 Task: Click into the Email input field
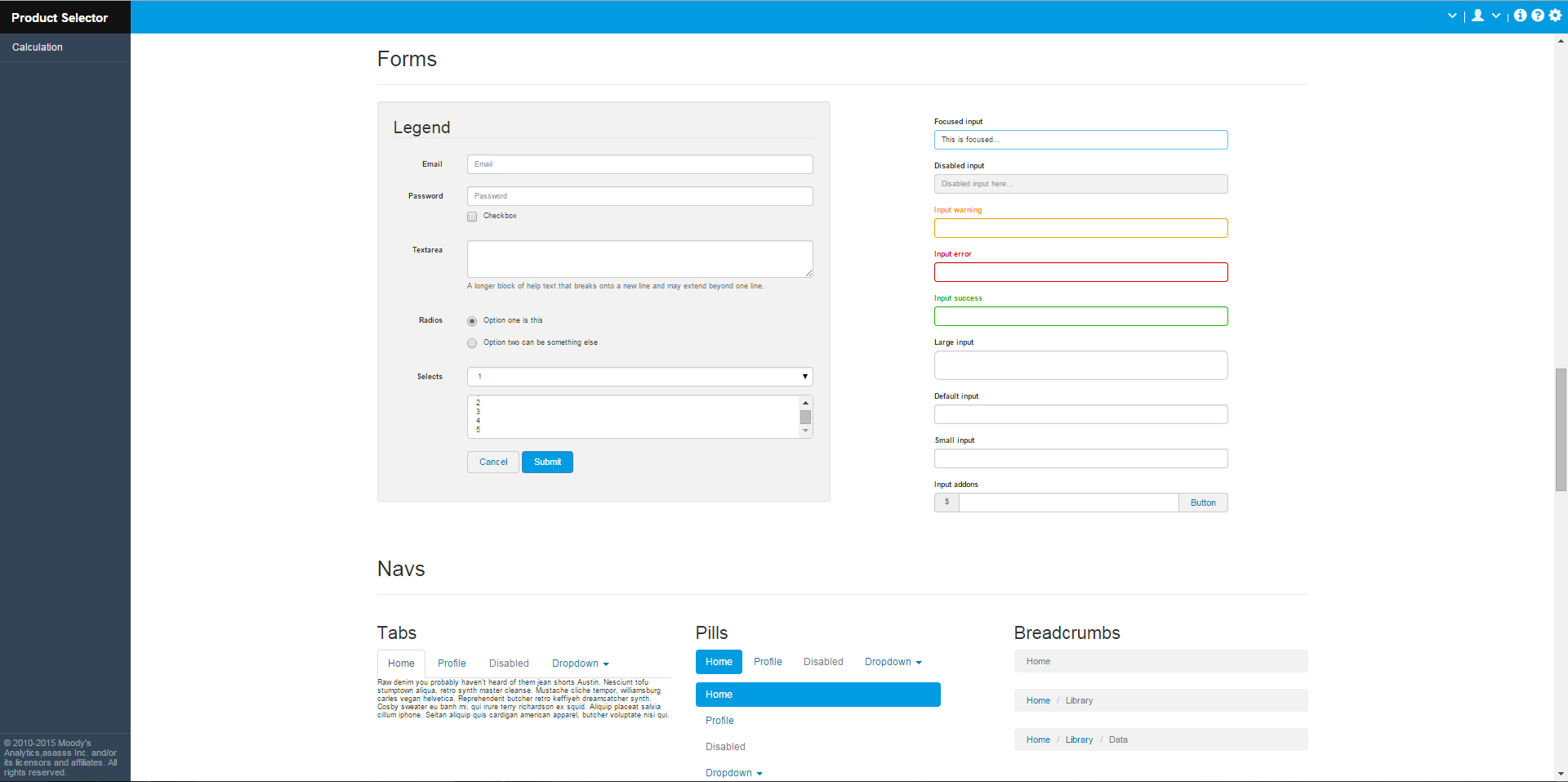(x=639, y=164)
